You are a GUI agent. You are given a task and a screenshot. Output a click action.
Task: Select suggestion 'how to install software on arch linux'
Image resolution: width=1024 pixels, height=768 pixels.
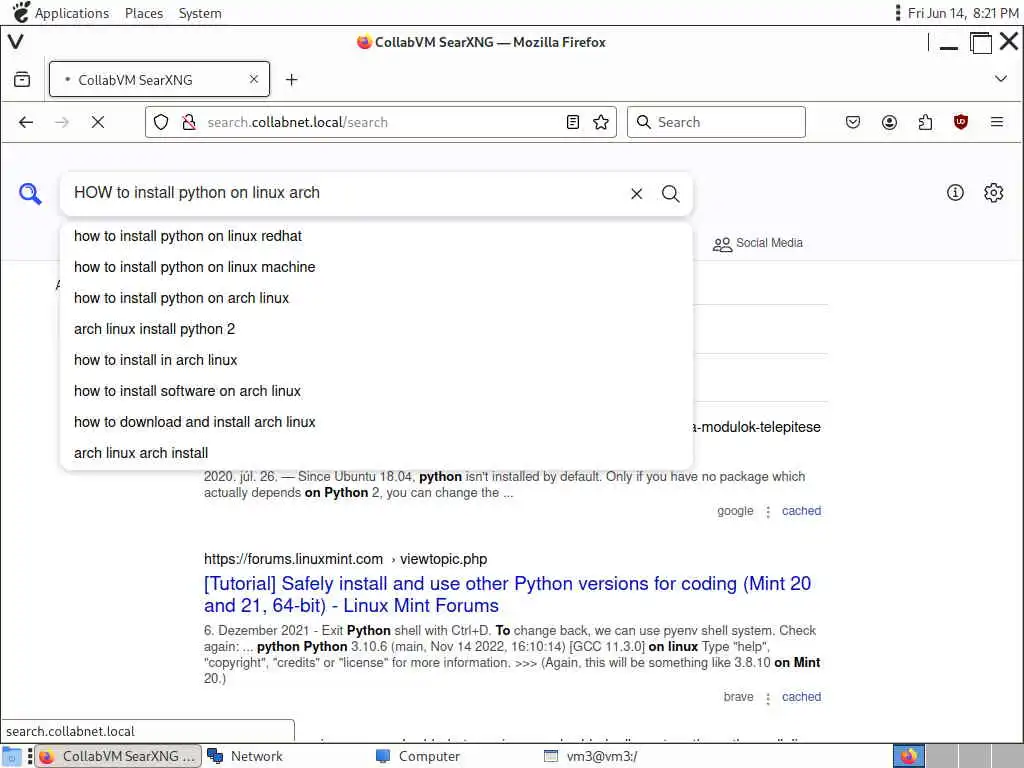pyautogui.click(x=376, y=391)
